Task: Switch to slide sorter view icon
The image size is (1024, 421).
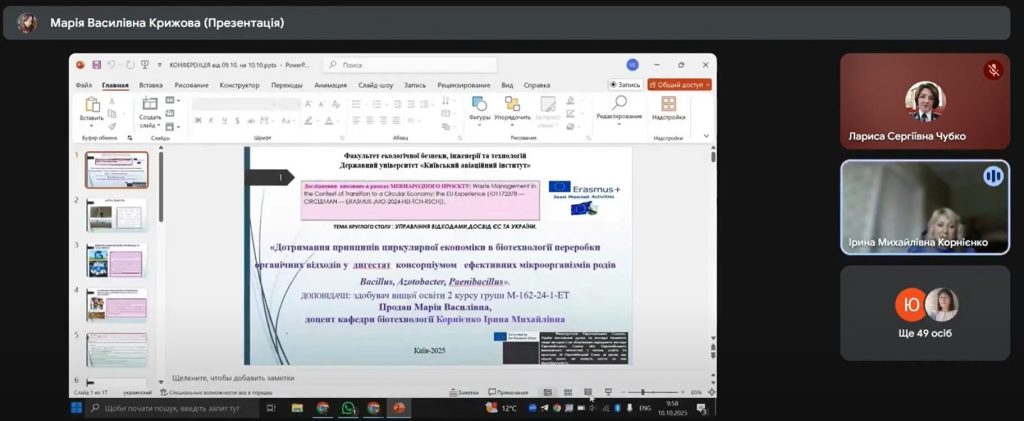Action: (x=568, y=392)
